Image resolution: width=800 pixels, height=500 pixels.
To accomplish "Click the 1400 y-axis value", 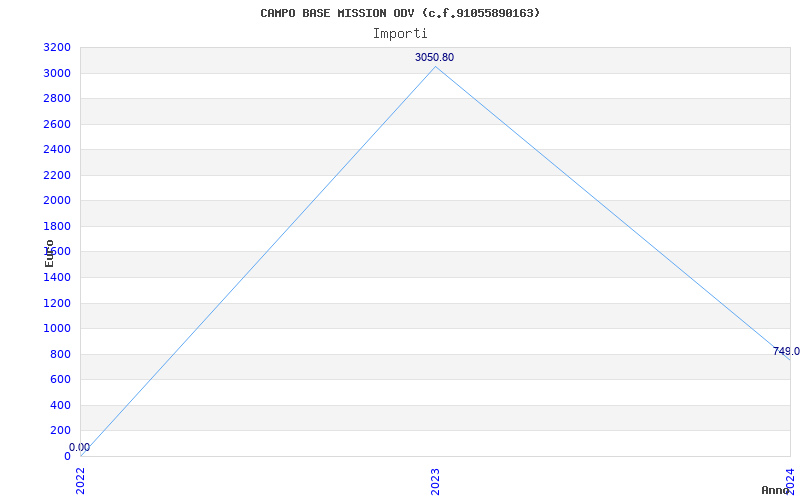I will click(57, 278).
